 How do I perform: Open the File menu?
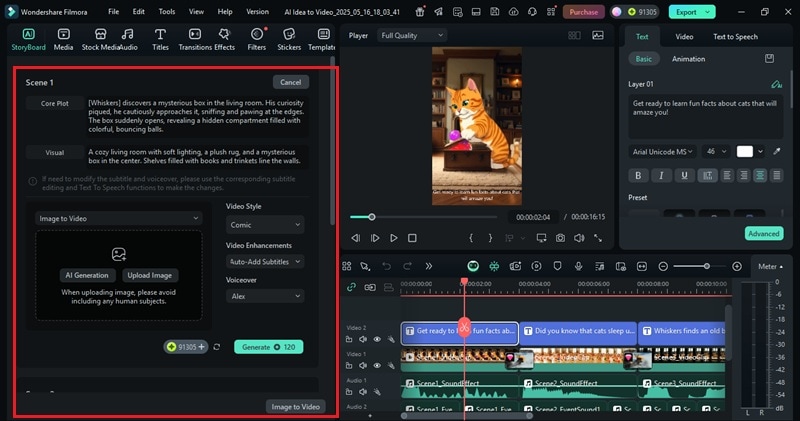113,11
